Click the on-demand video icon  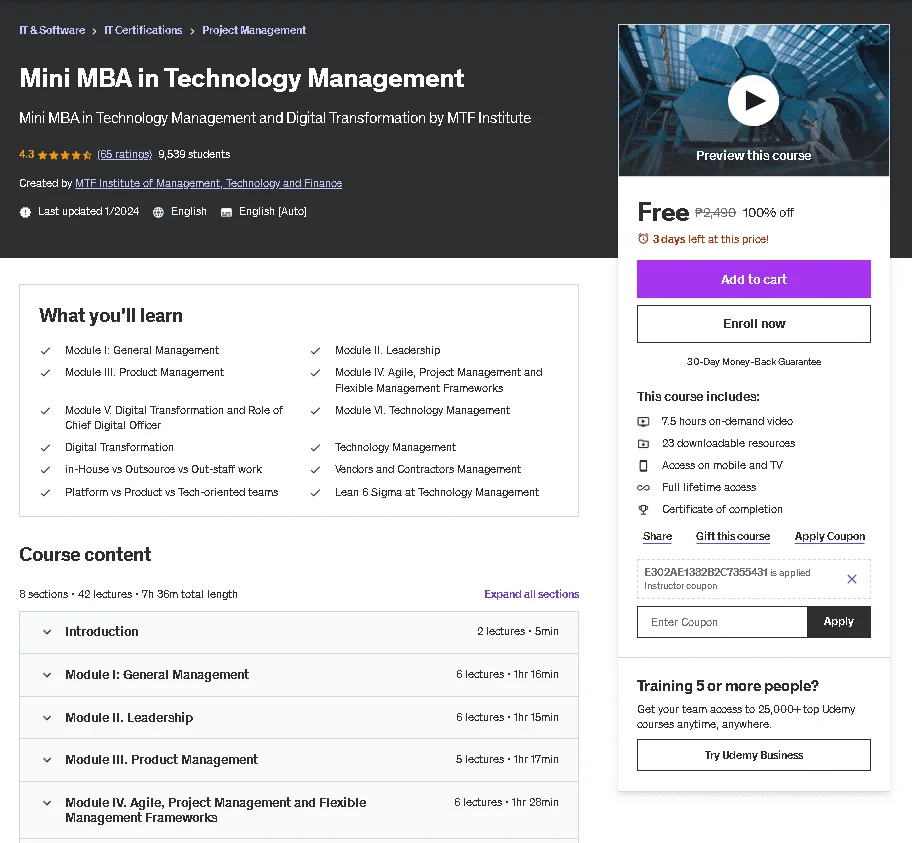click(643, 421)
